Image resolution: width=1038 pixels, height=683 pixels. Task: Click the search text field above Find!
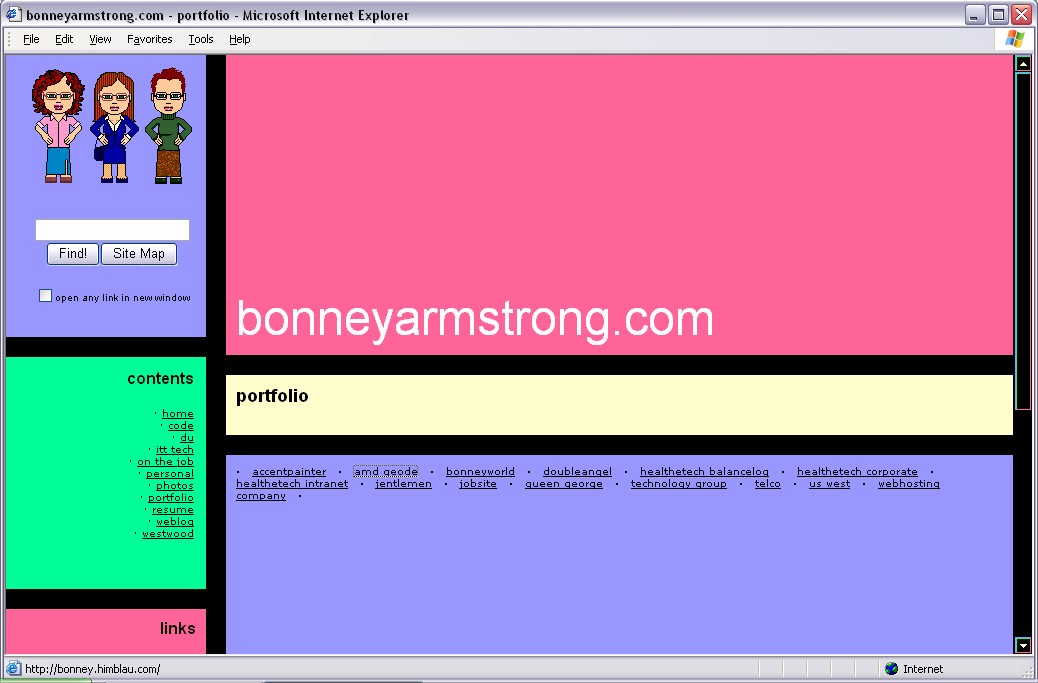[x=112, y=230]
